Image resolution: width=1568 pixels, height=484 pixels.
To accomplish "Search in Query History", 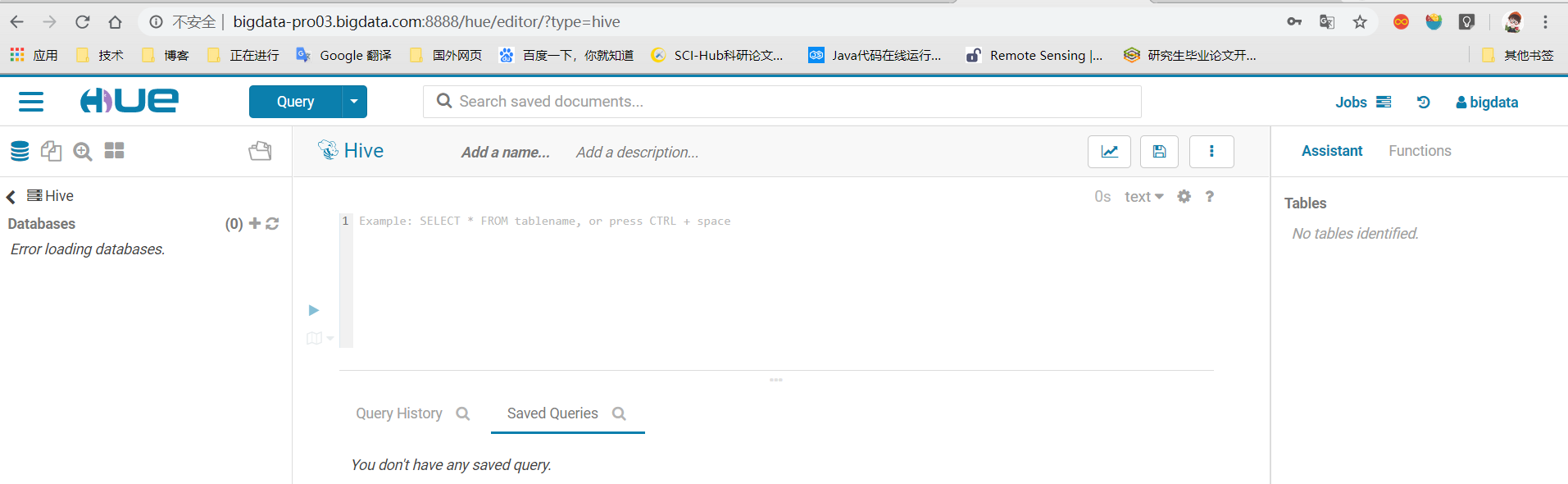I will click(x=463, y=413).
